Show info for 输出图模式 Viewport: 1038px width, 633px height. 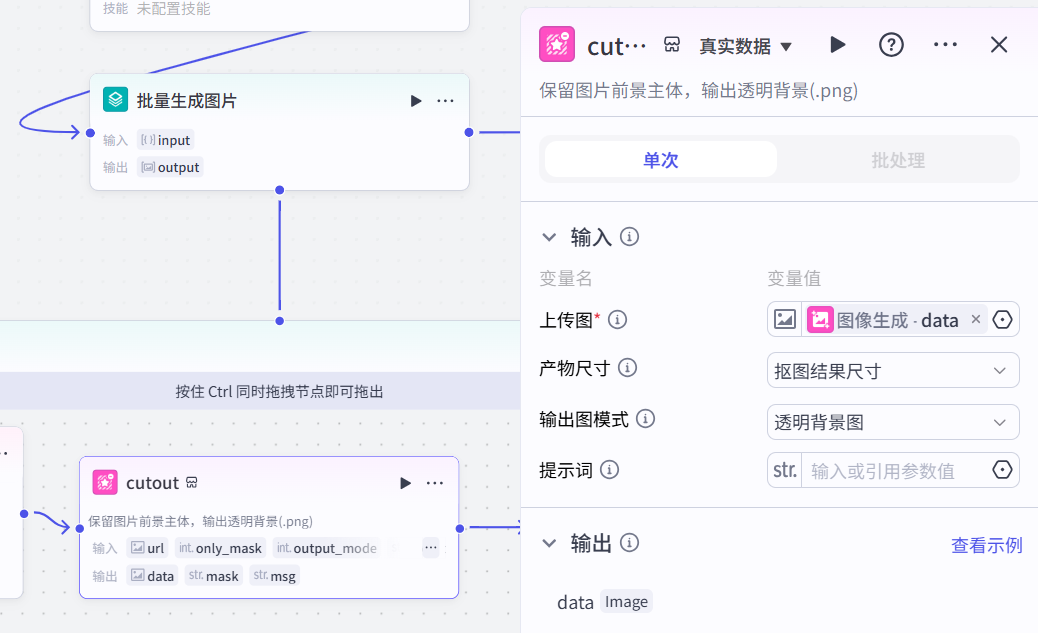click(x=645, y=418)
